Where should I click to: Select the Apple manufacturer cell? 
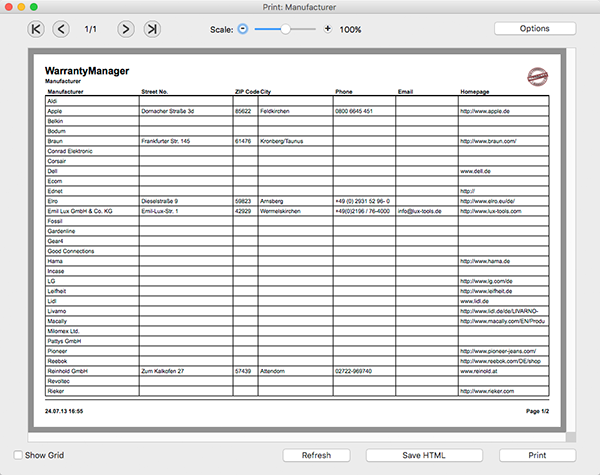[x=92, y=111]
